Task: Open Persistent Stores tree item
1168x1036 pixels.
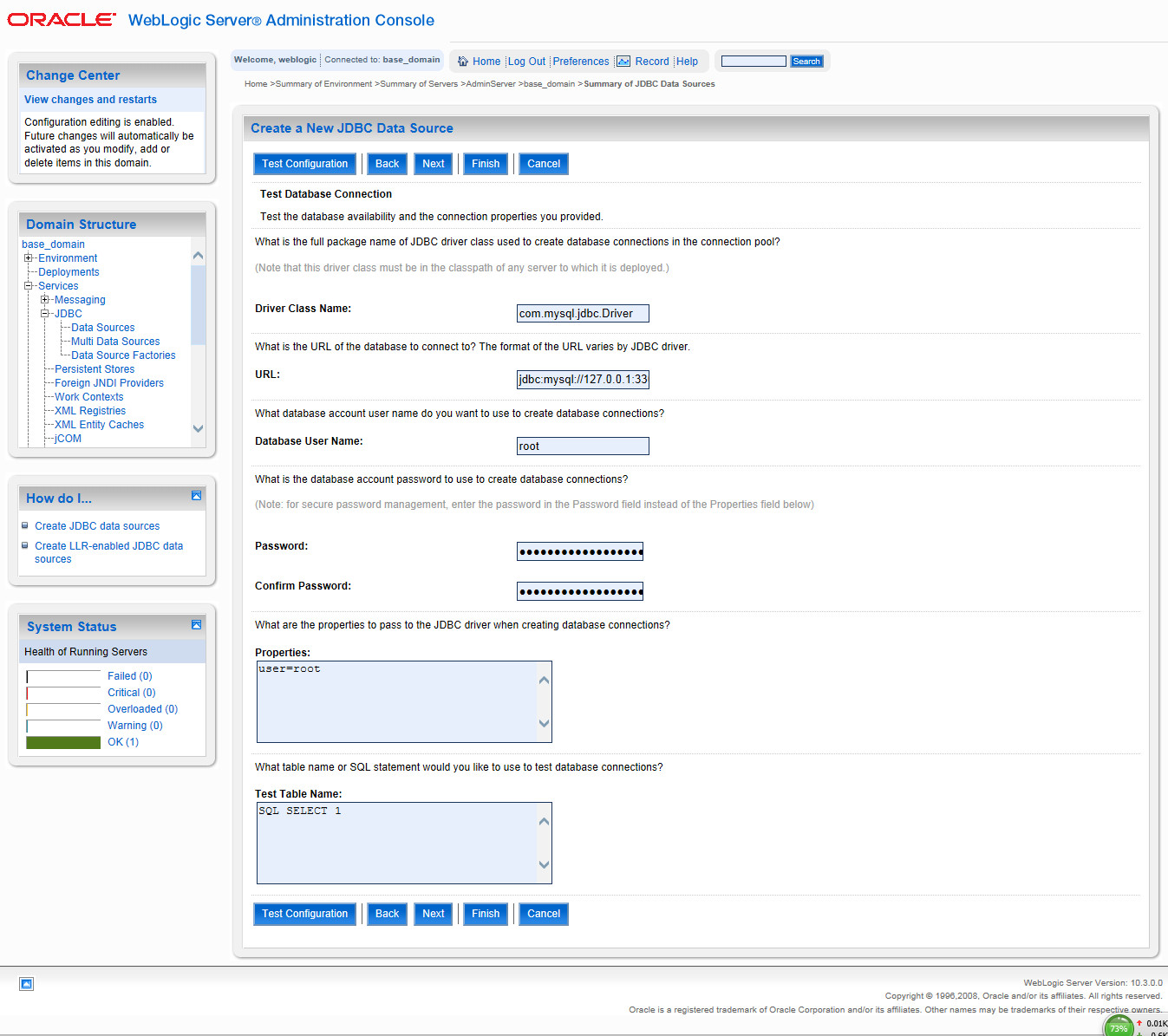Action: coord(95,369)
